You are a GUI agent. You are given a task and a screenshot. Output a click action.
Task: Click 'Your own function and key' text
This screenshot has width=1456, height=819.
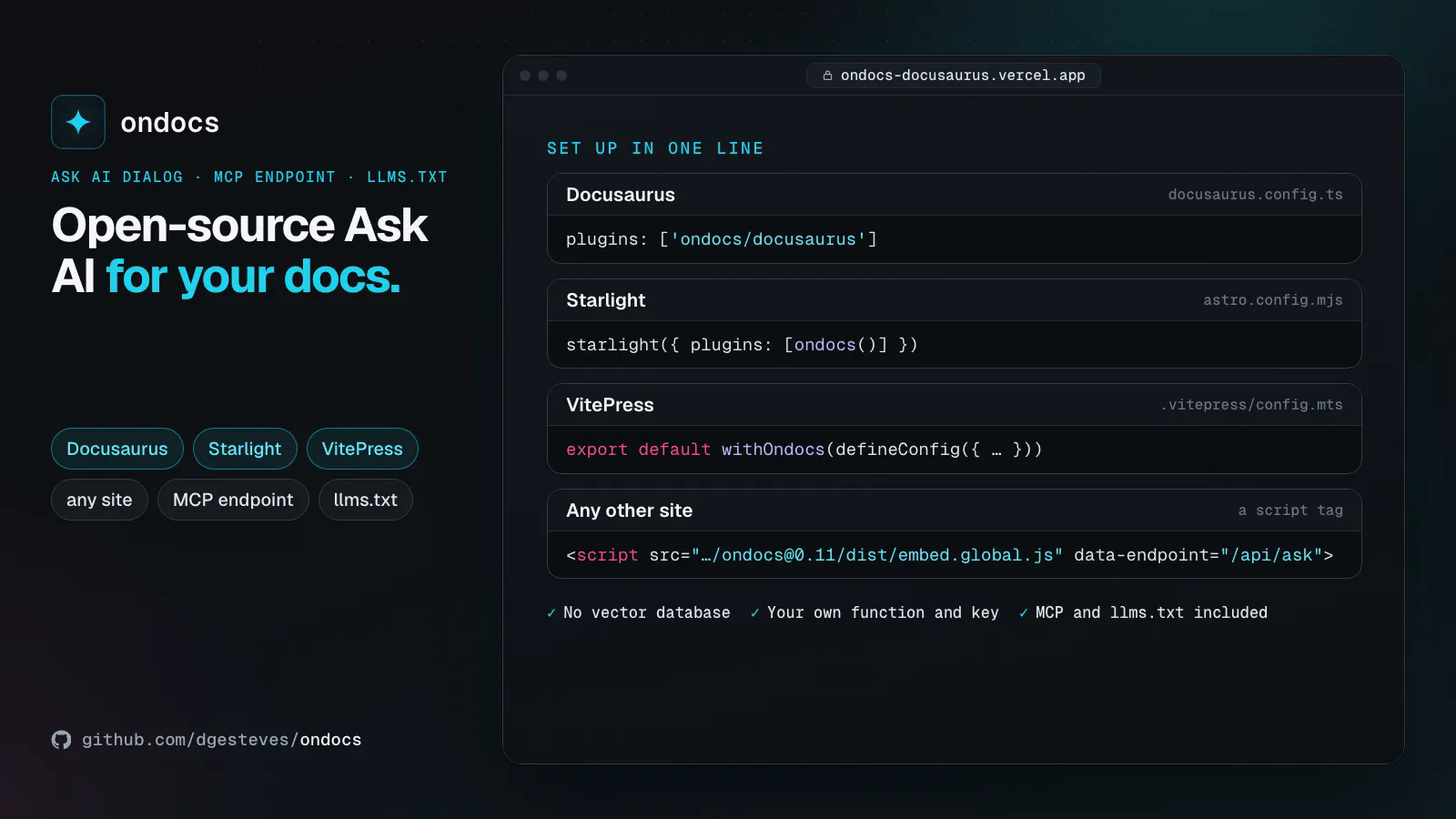click(x=883, y=613)
